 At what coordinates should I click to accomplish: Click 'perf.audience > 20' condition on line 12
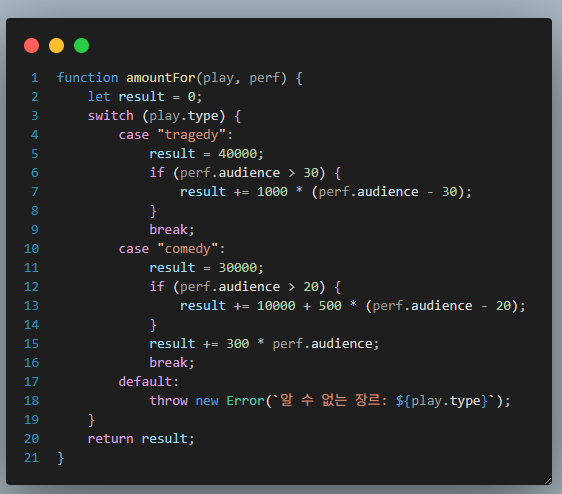coord(249,287)
